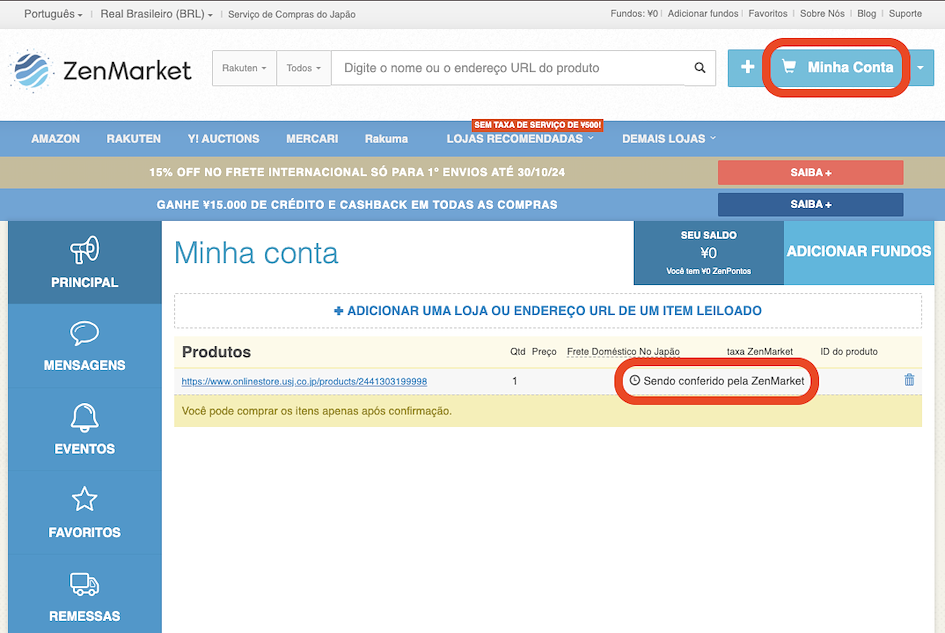The image size is (945, 633).
Task: Click the Preço column header
Action: click(544, 351)
